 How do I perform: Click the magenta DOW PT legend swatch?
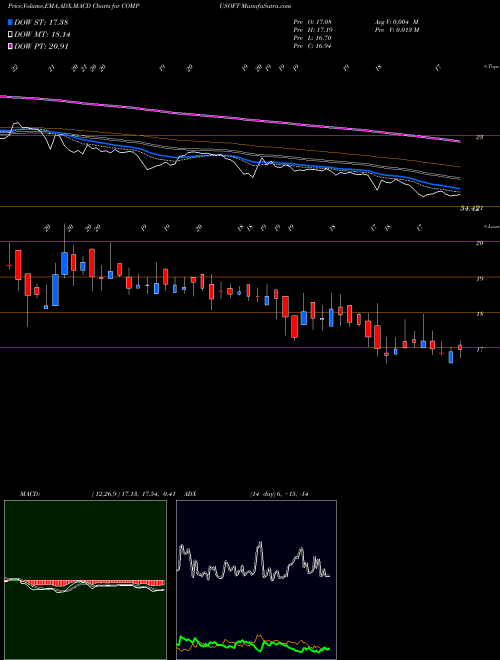click(10, 47)
